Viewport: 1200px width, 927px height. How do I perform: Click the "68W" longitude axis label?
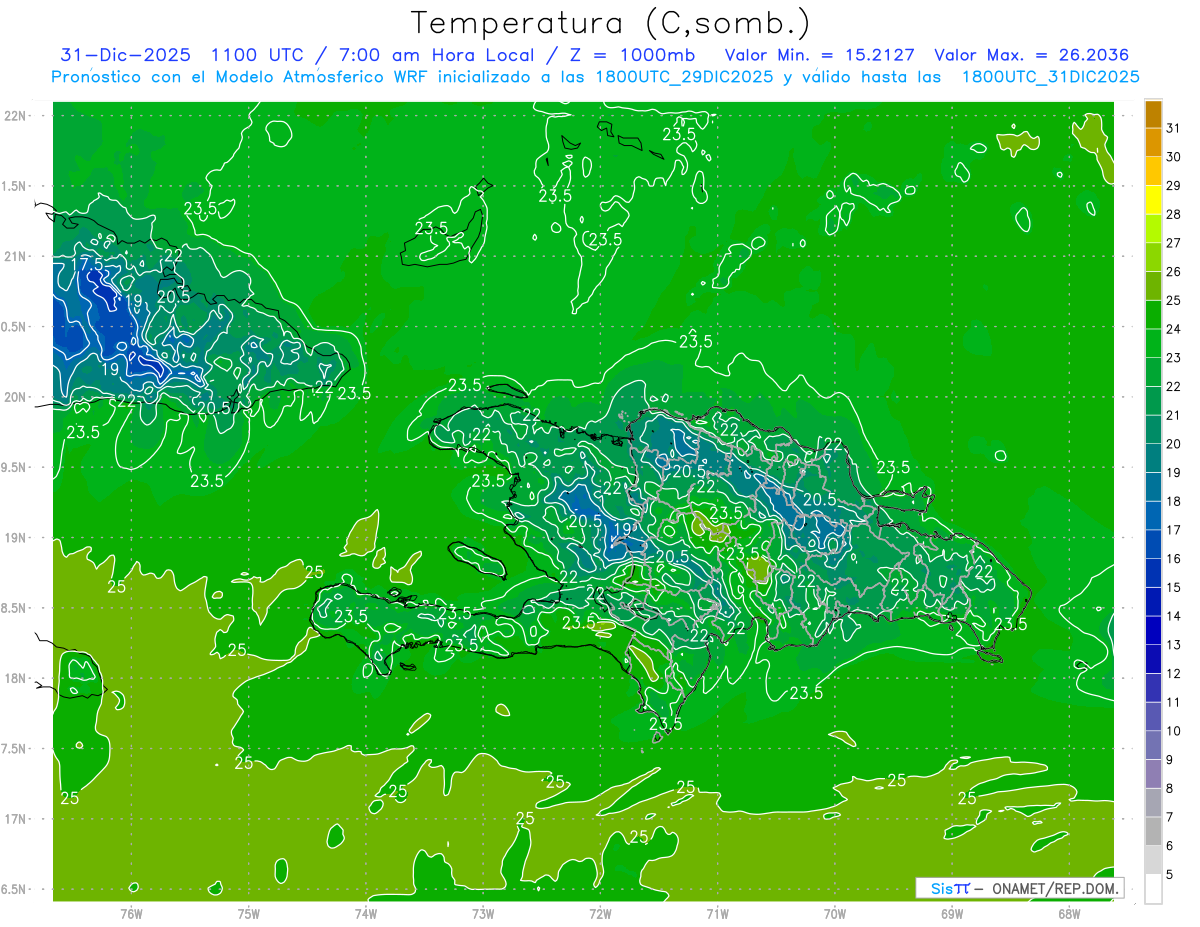pyautogui.click(x=1069, y=914)
